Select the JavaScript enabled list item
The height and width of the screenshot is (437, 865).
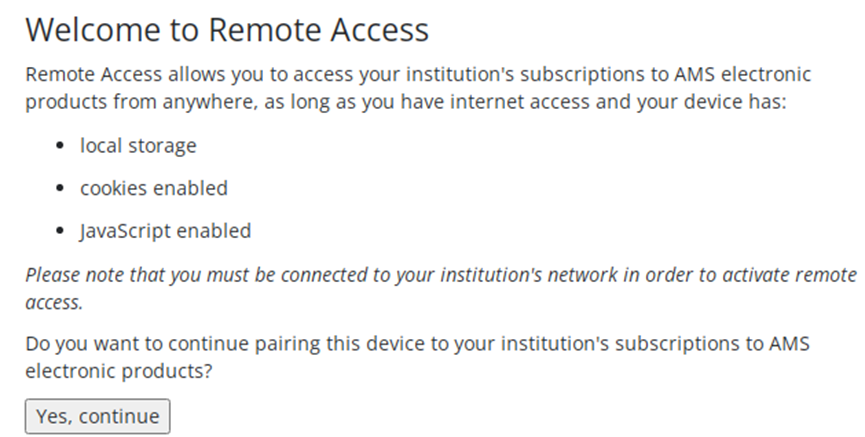point(165,231)
